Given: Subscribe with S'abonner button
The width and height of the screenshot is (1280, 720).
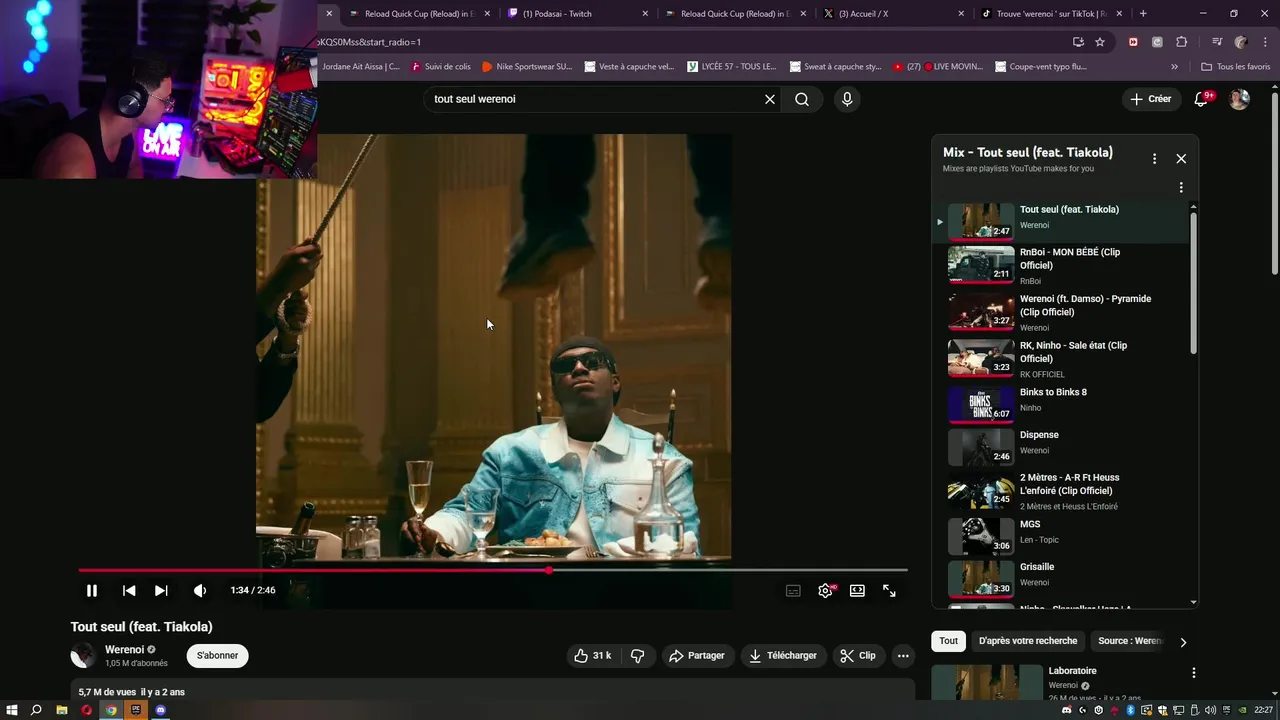Looking at the screenshot, I should pos(217,656).
